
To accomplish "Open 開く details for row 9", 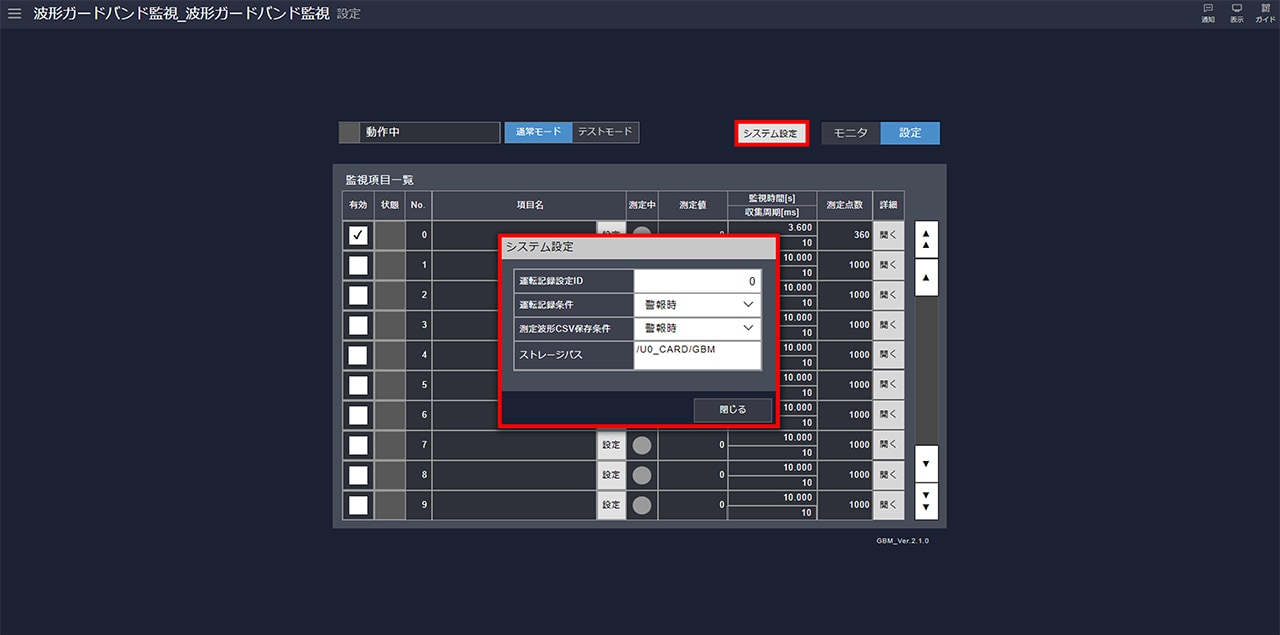I will point(888,505).
